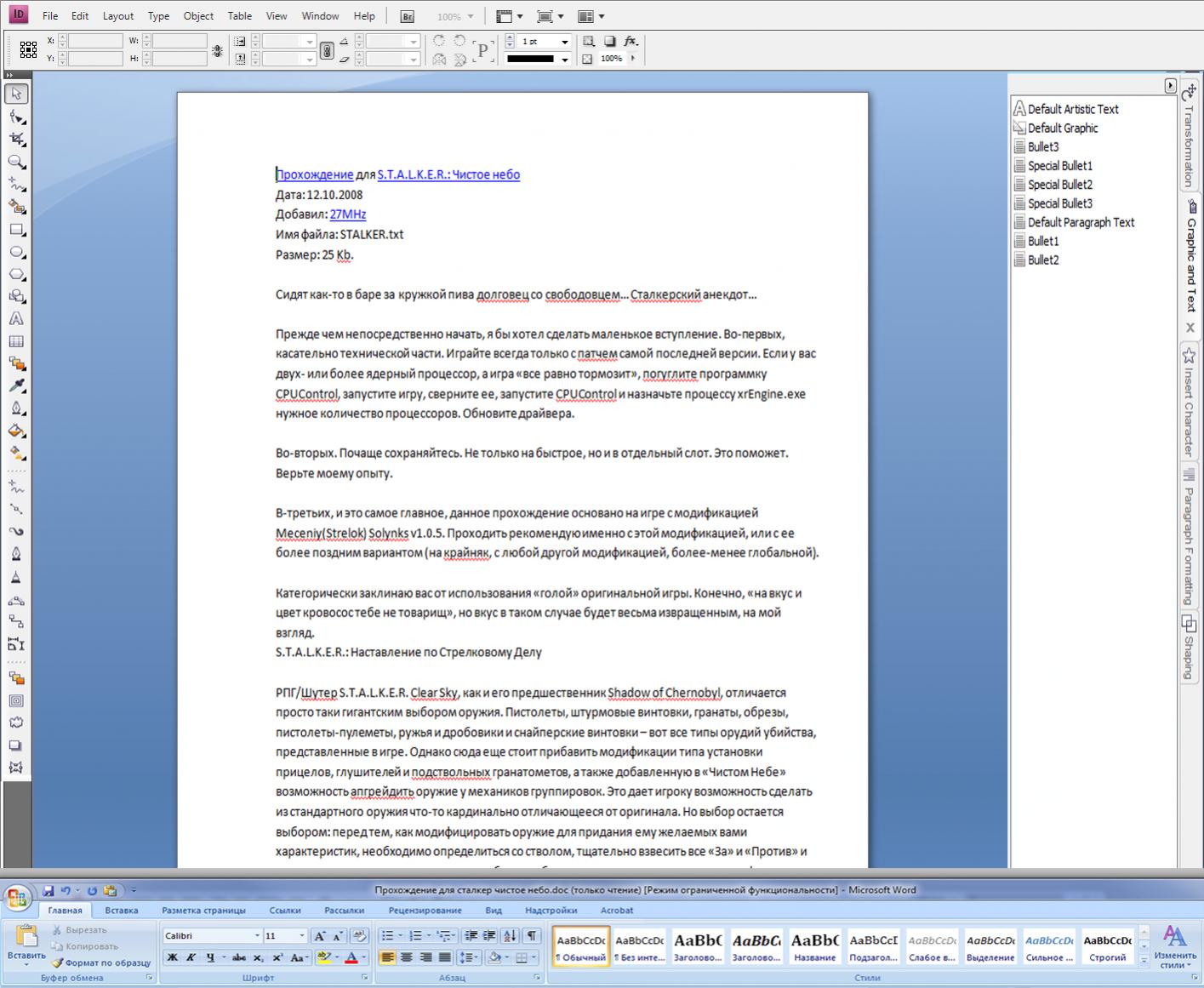This screenshot has height=988, width=1204.
Task: Select the Rectangle tool
Action: 16,230
